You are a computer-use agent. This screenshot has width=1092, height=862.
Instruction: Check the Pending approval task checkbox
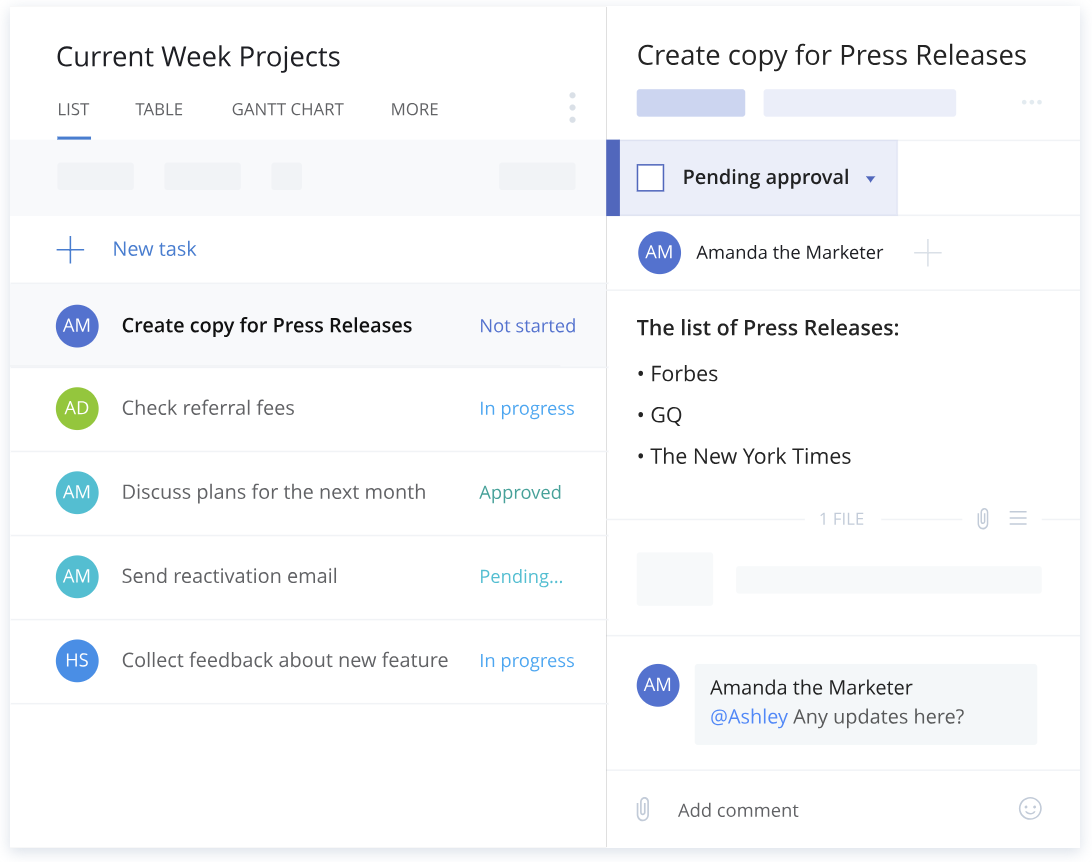click(651, 178)
